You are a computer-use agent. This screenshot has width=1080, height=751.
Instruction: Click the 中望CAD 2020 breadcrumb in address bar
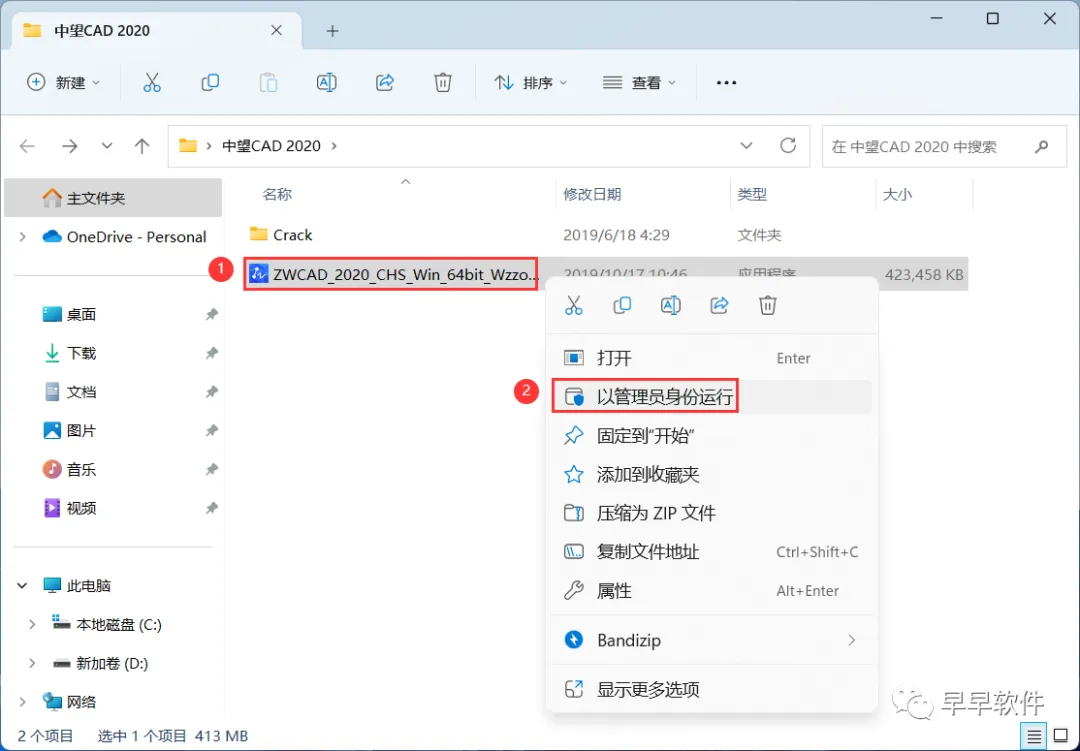[x=271, y=146]
